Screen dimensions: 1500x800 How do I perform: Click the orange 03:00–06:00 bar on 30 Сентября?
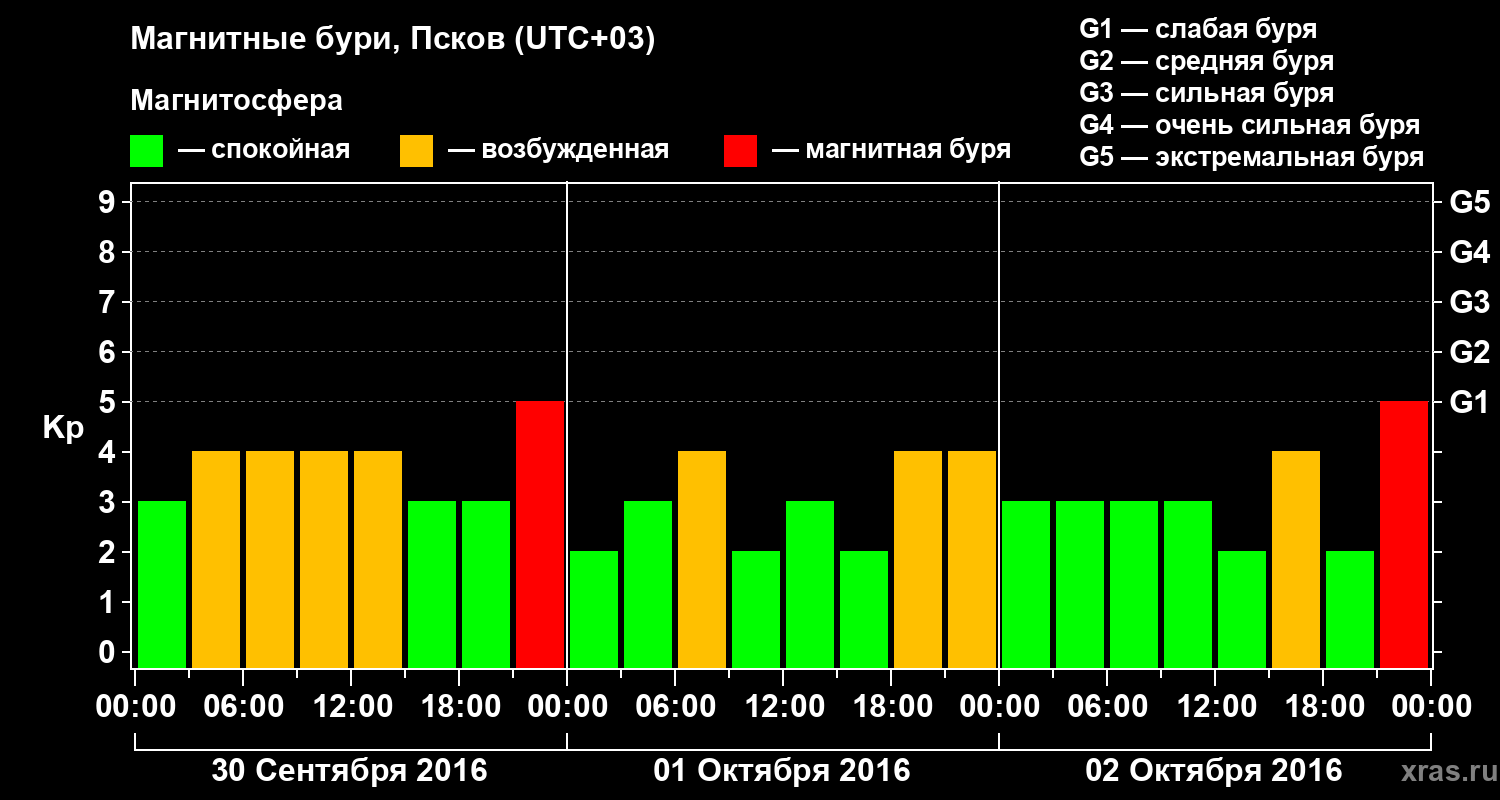(x=216, y=559)
